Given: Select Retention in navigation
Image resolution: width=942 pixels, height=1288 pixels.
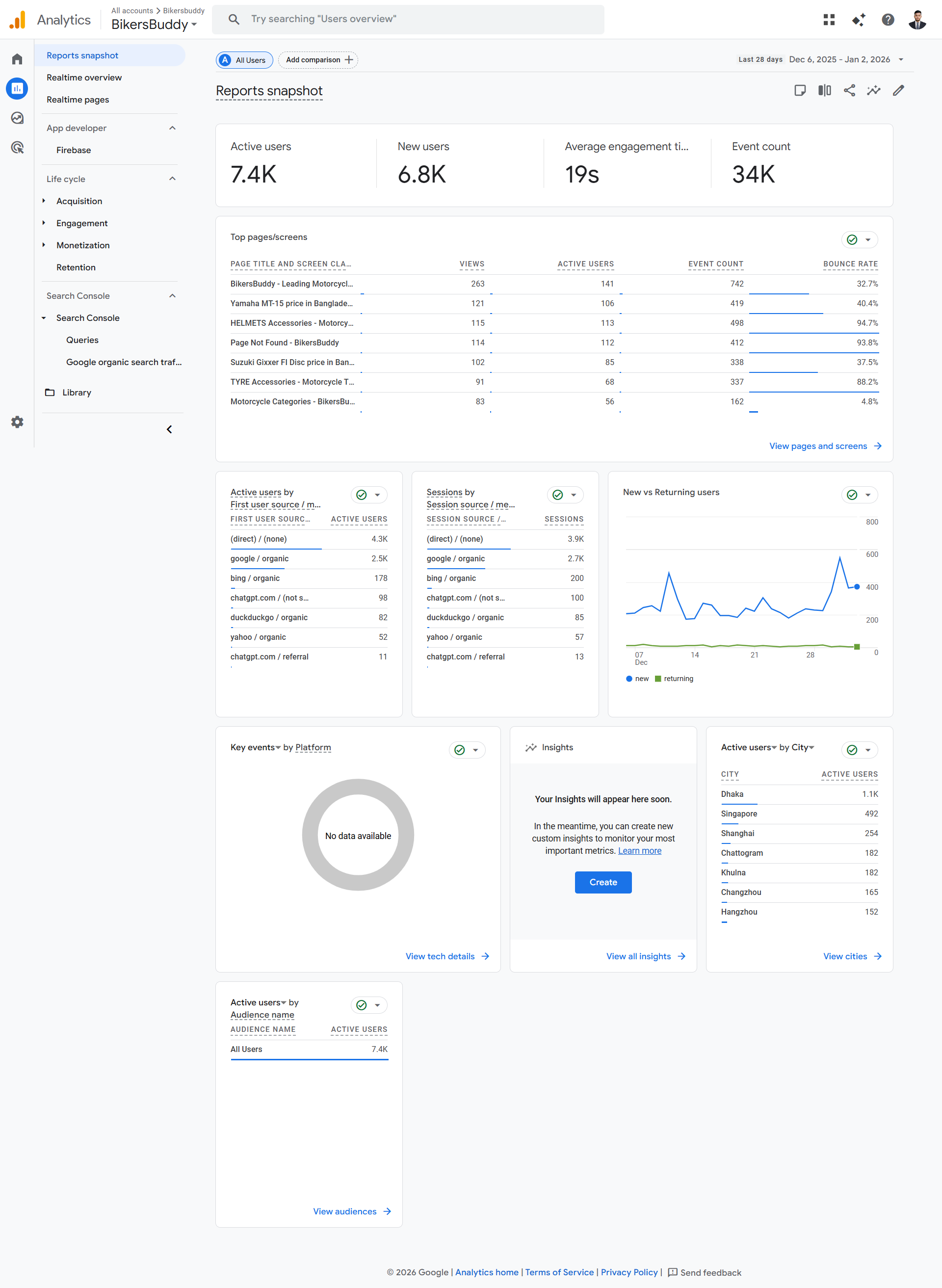Looking at the screenshot, I should pos(76,267).
